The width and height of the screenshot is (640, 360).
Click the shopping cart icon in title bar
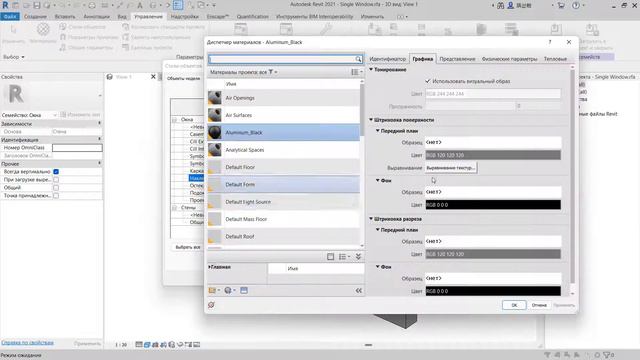click(561, 5)
